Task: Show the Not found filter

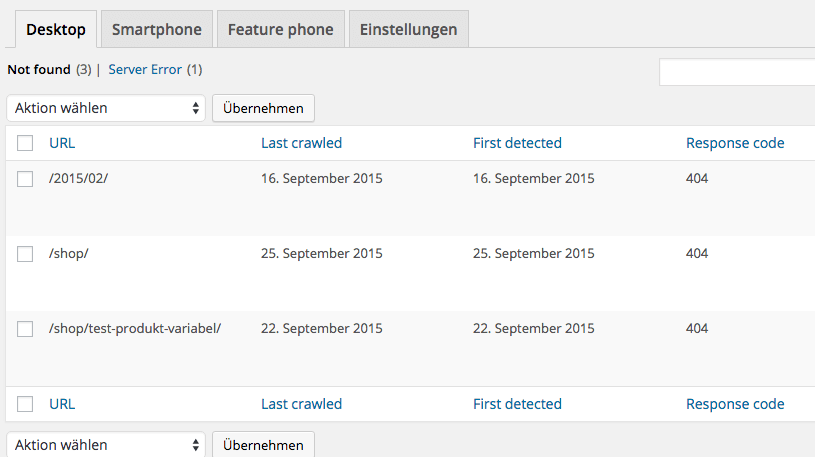Action: 39,70
